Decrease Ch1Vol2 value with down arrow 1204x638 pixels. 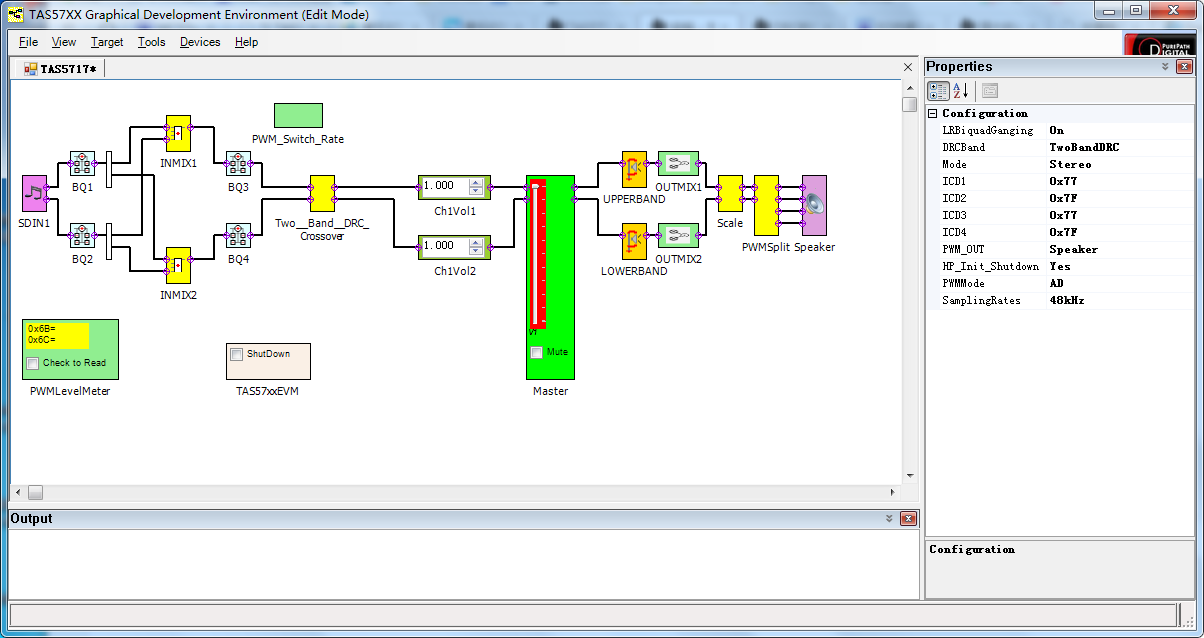[x=476, y=250]
